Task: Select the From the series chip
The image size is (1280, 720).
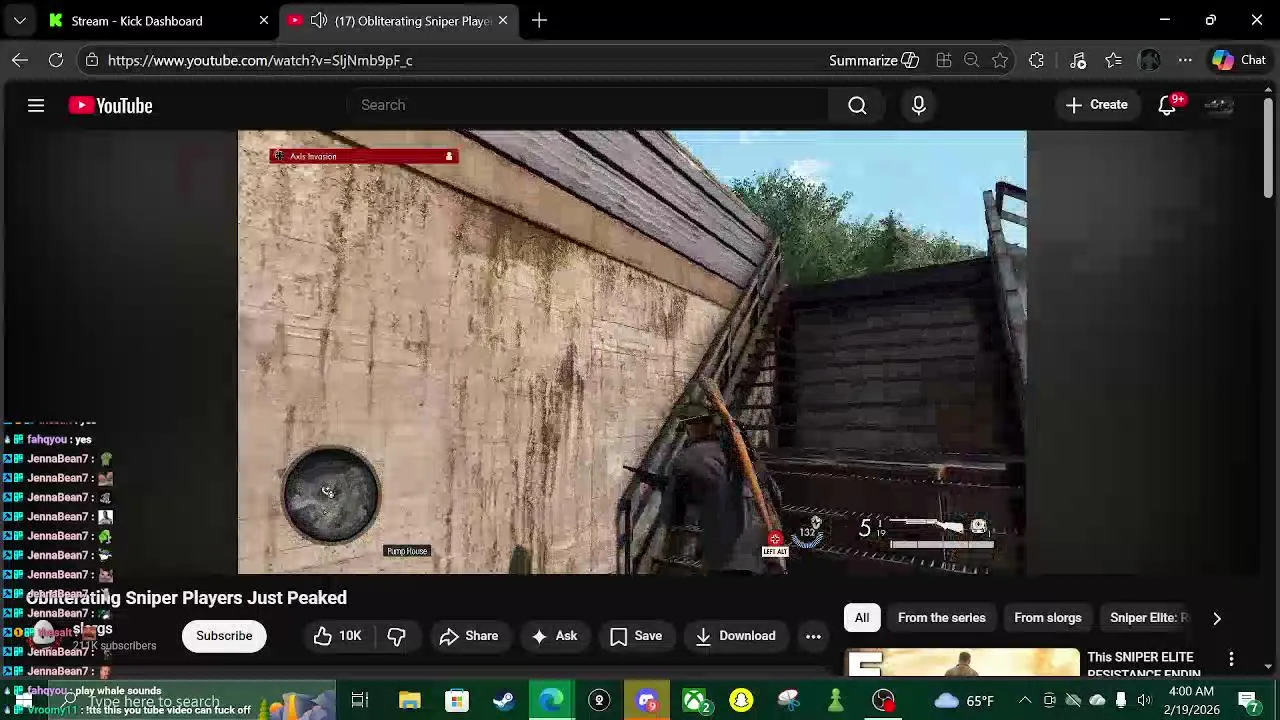Action: point(941,618)
